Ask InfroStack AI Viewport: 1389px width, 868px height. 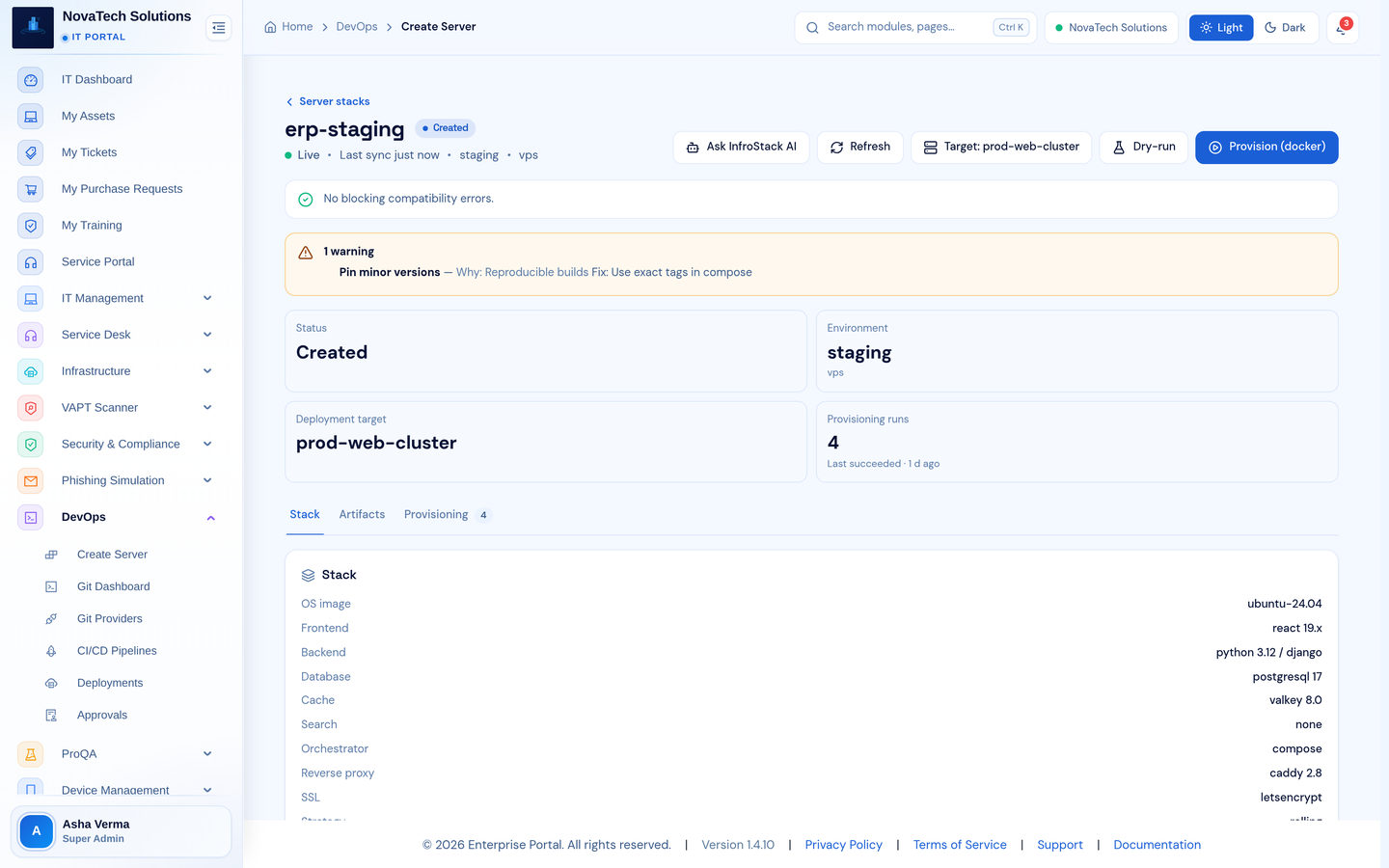(742, 148)
